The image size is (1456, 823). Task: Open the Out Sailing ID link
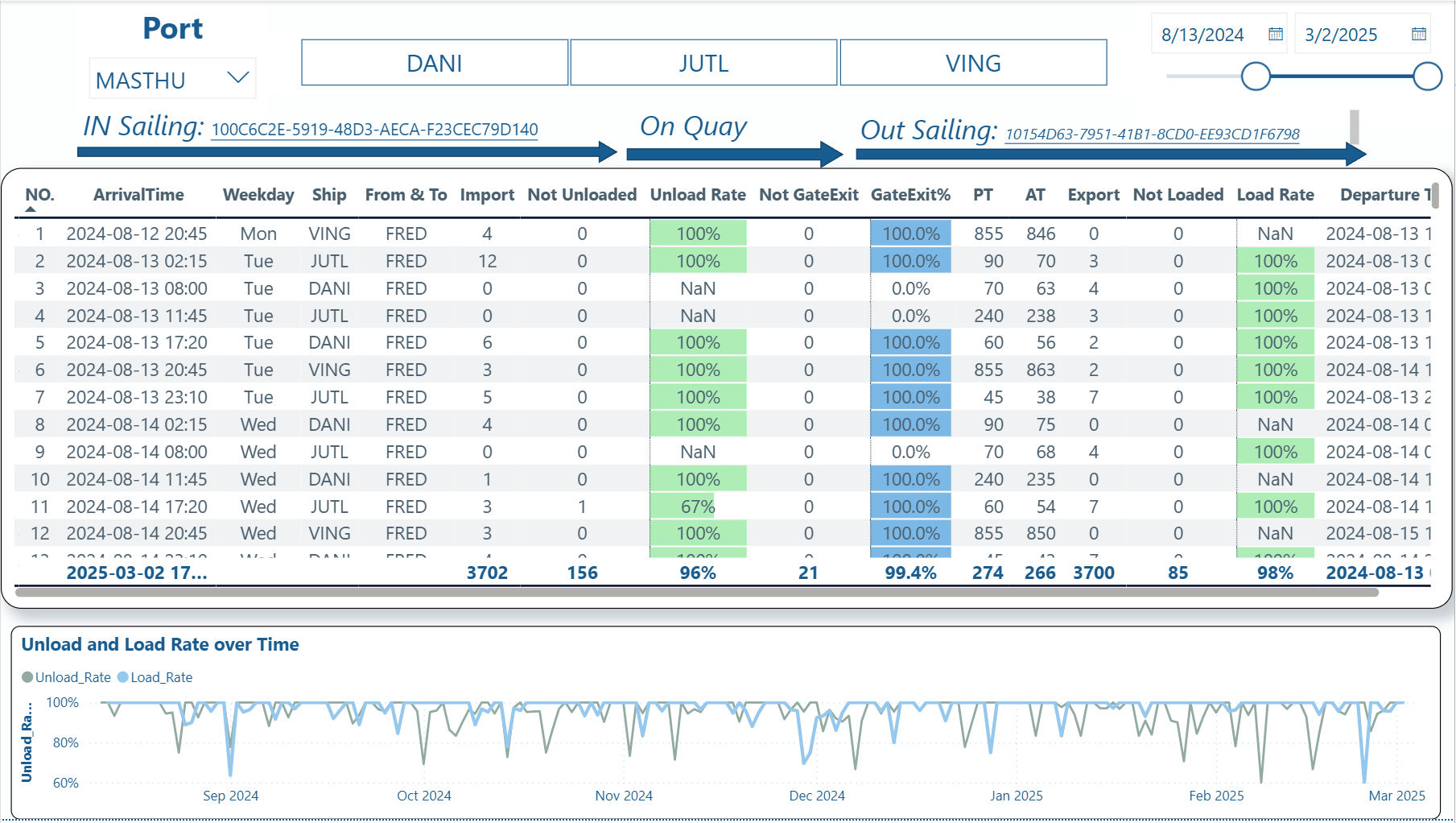coord(1152,134)
